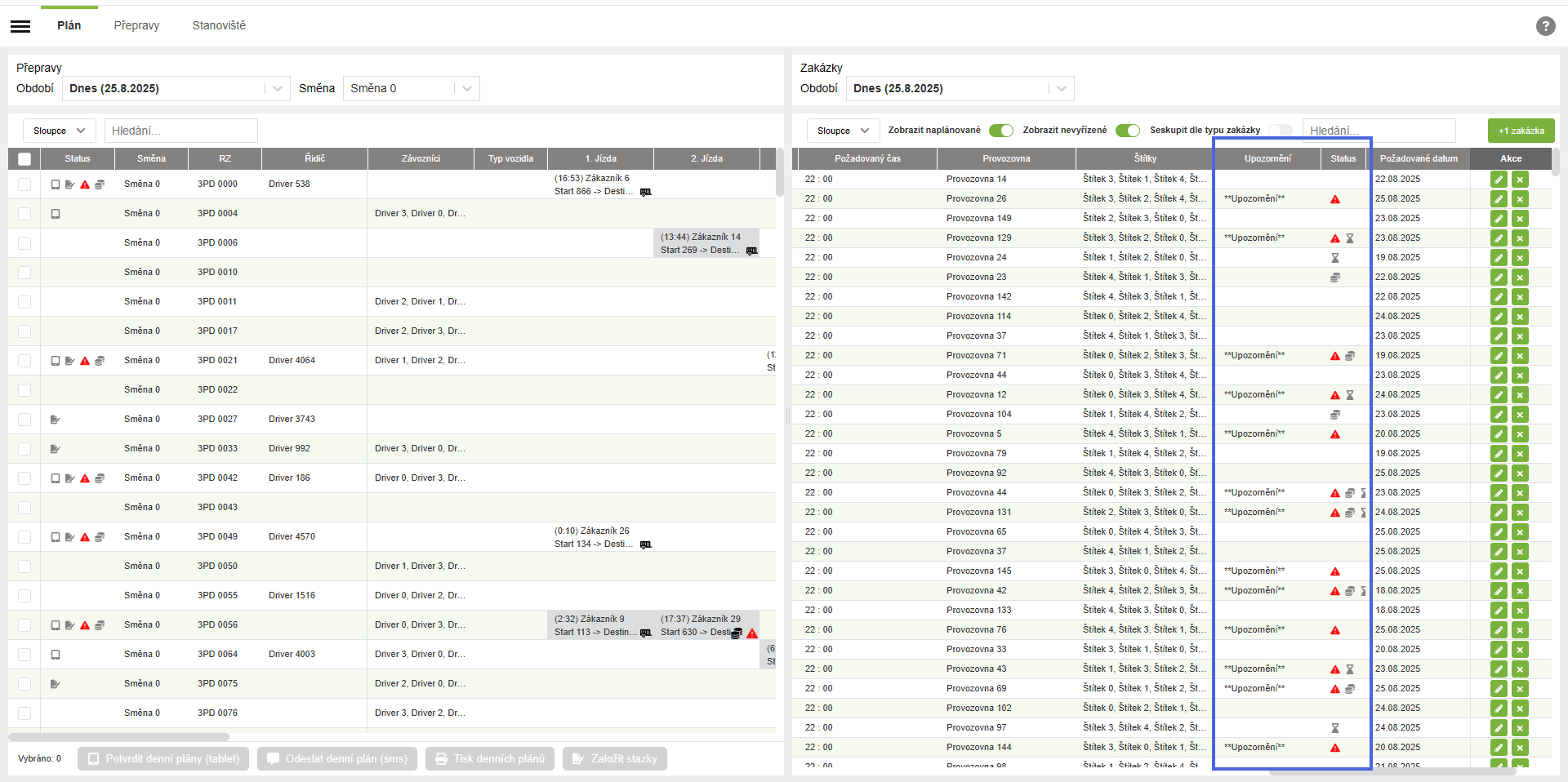
Task: Go to the Stanoviště tab
Action: pyautogui.click(x=219, y=25)
